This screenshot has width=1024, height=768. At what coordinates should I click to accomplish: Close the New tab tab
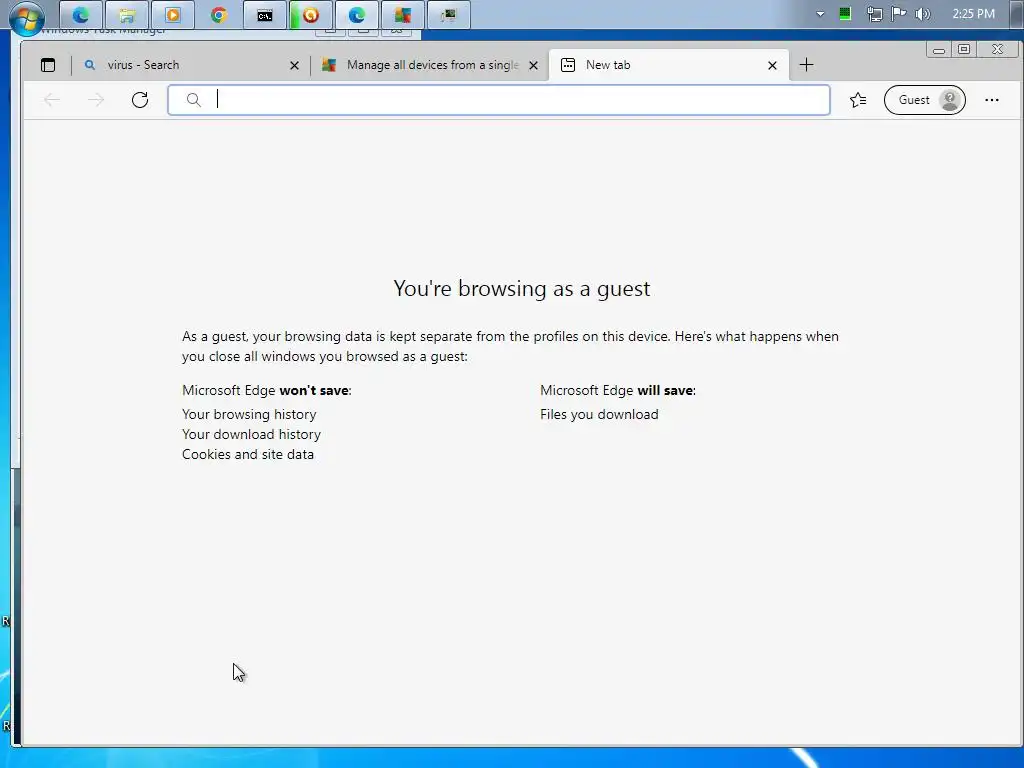pos(773,65)
